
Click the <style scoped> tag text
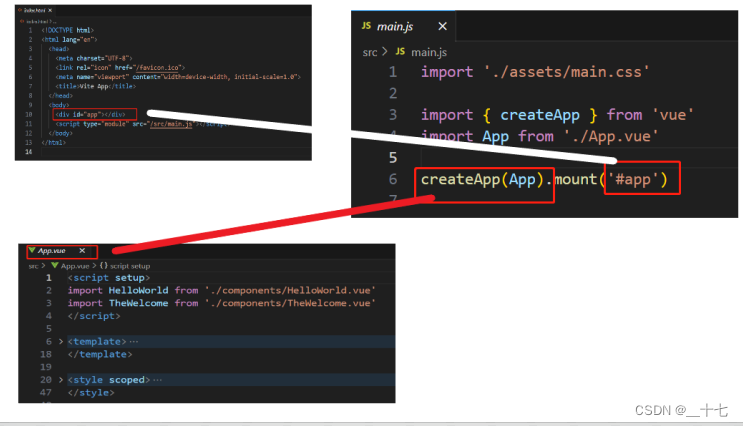pyautogui.click(x=109, y=380)
